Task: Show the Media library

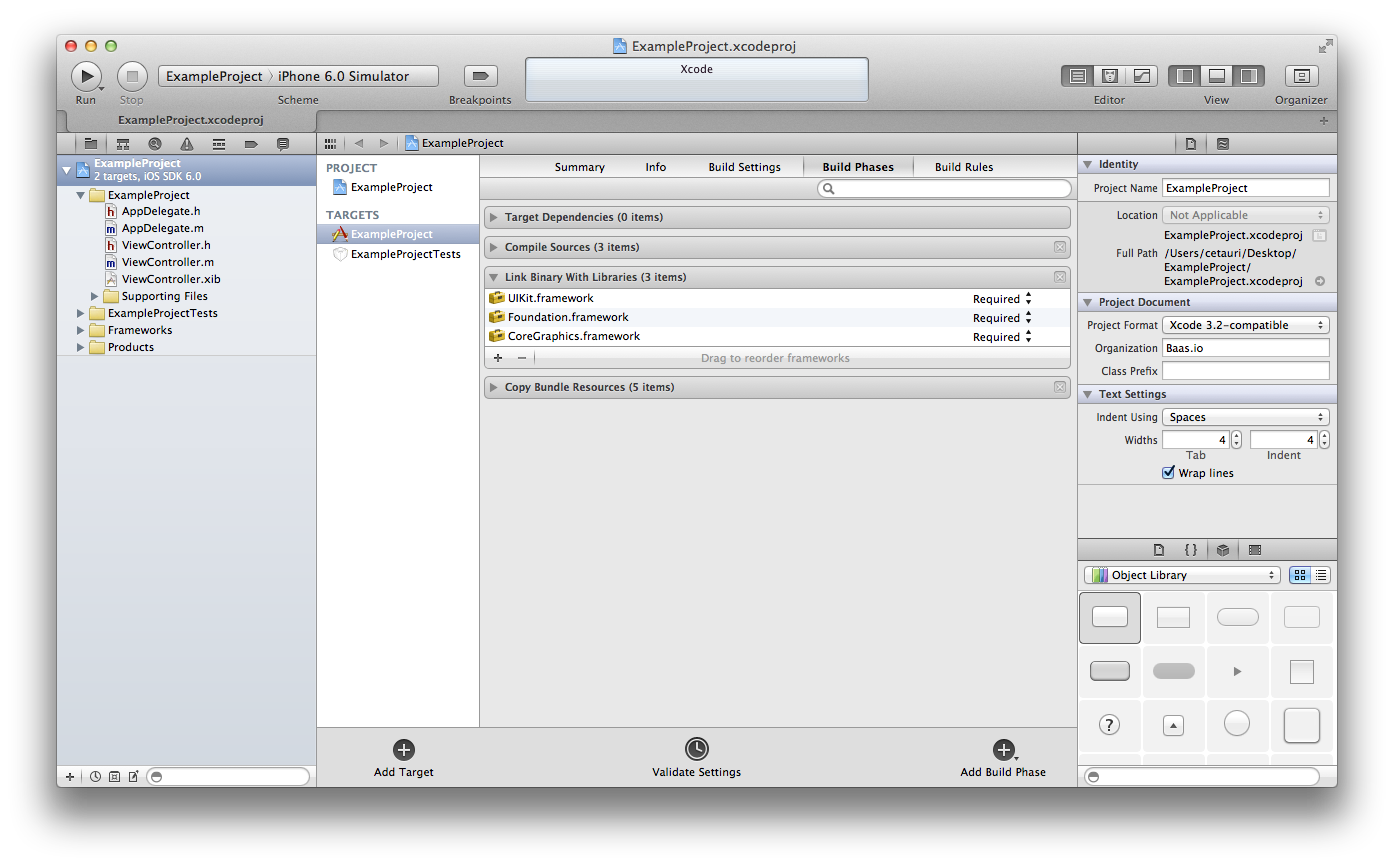Action: click(1255, 550)
